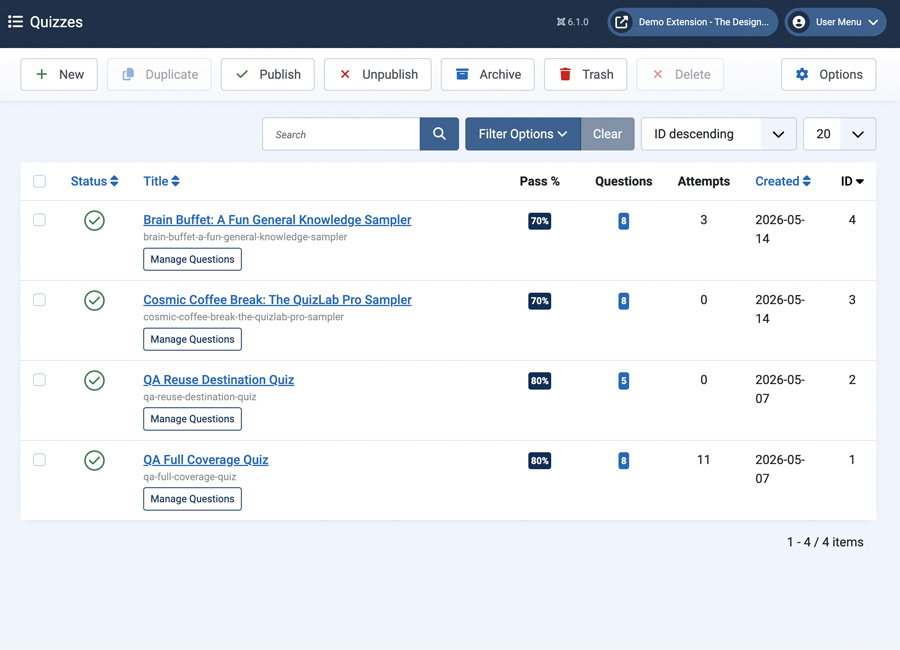
Task: Click Manage Questions for Cosmic Coffee Break
Action: coord(192,339)
